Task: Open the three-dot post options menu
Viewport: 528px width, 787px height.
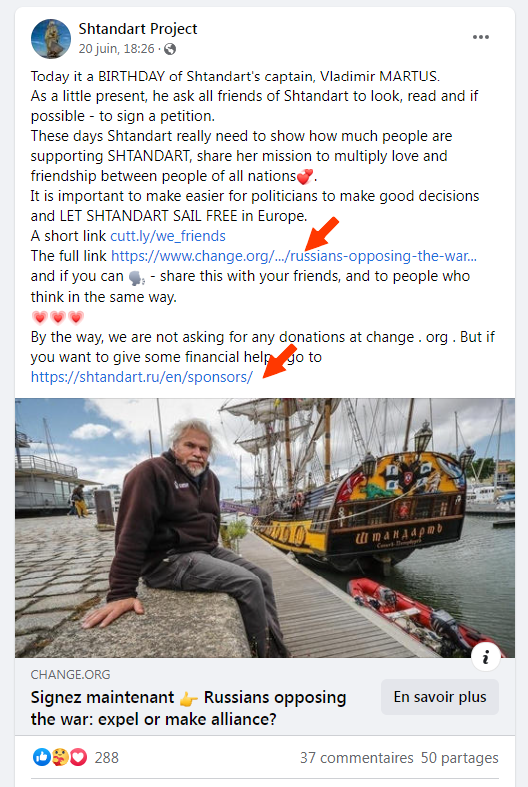Action: click(480, 37)
